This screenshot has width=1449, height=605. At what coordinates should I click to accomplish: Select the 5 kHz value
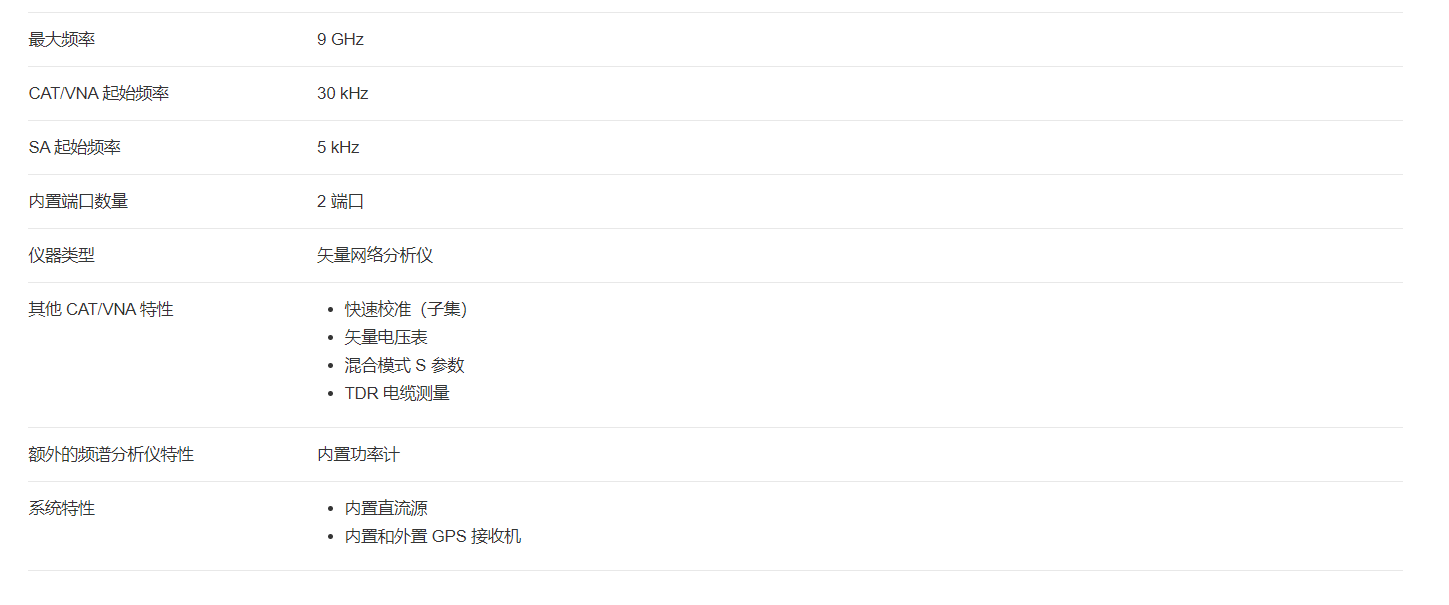[x=338, y=148]
